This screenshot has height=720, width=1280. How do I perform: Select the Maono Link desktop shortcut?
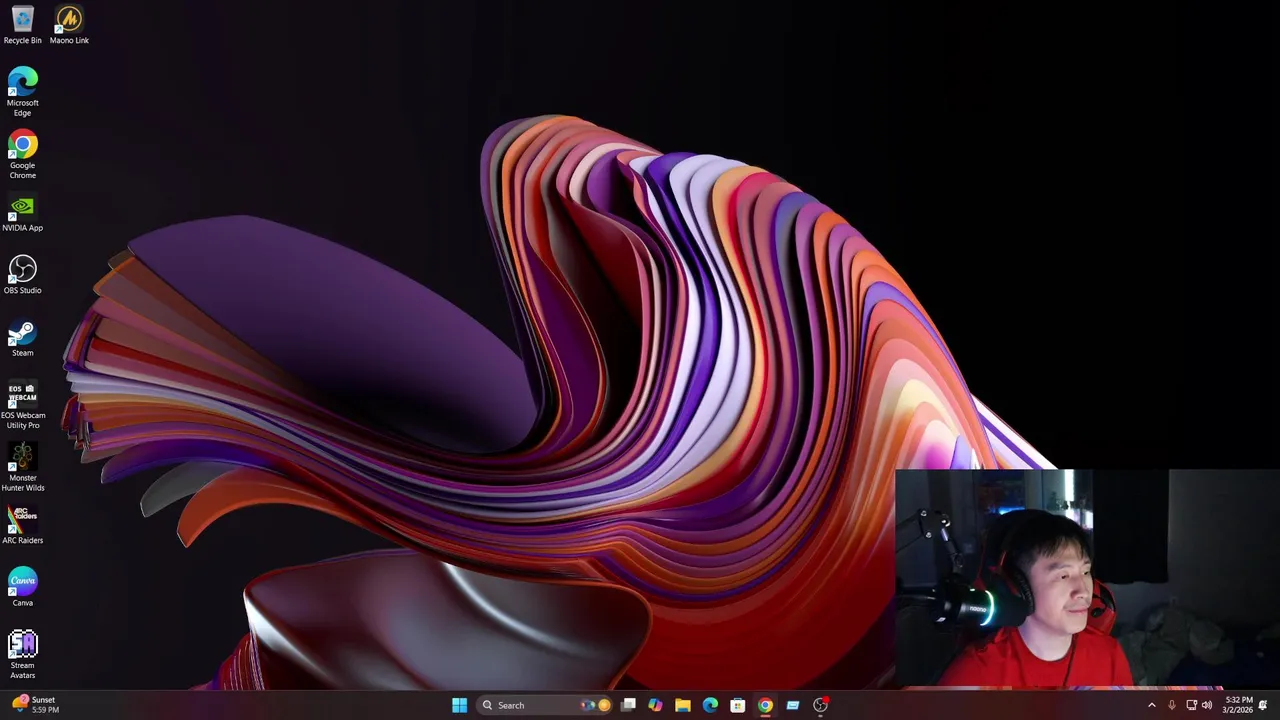tap(69, 26)
